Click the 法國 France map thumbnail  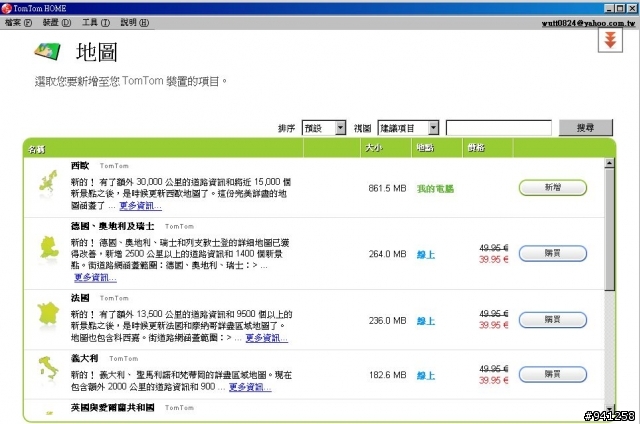pyautogui.click(x=48, y=315)
